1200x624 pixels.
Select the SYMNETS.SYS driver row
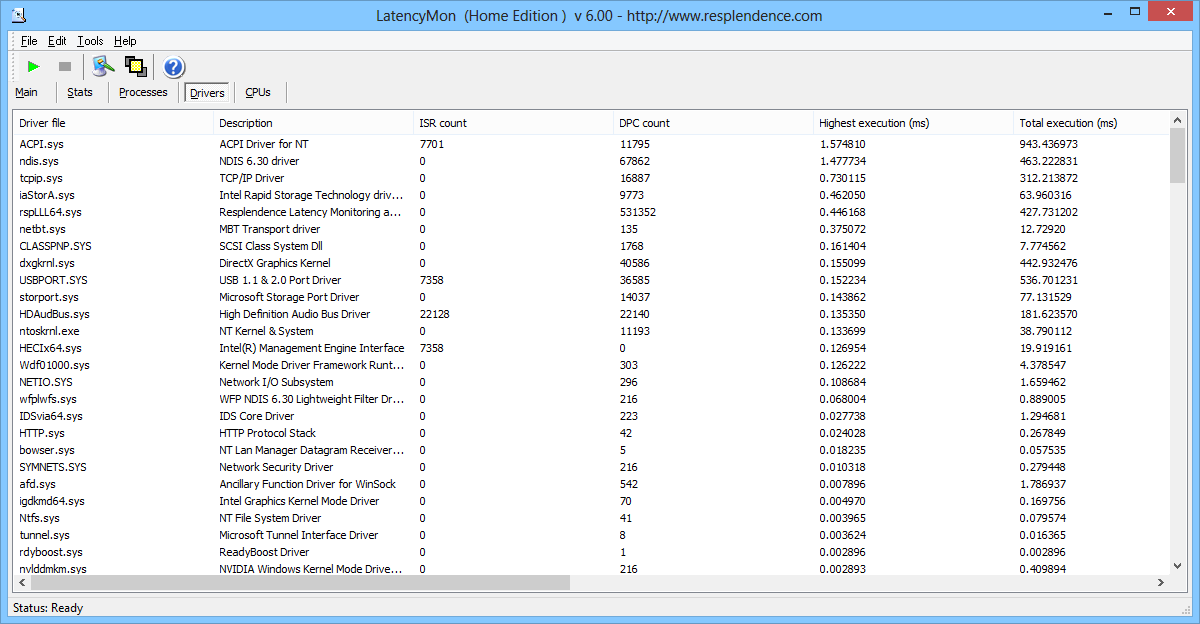click(591, 467)
